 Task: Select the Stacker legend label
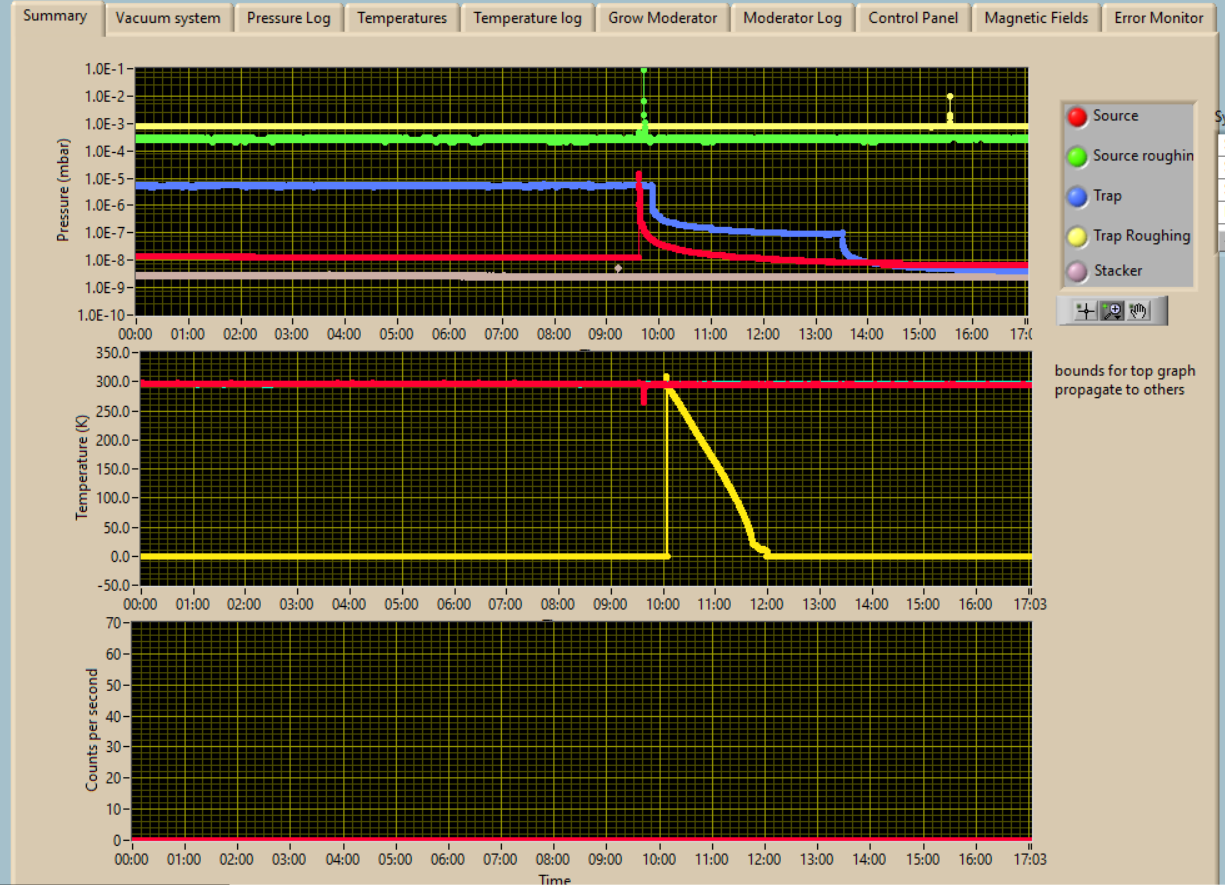click(x=1118, y=270)
